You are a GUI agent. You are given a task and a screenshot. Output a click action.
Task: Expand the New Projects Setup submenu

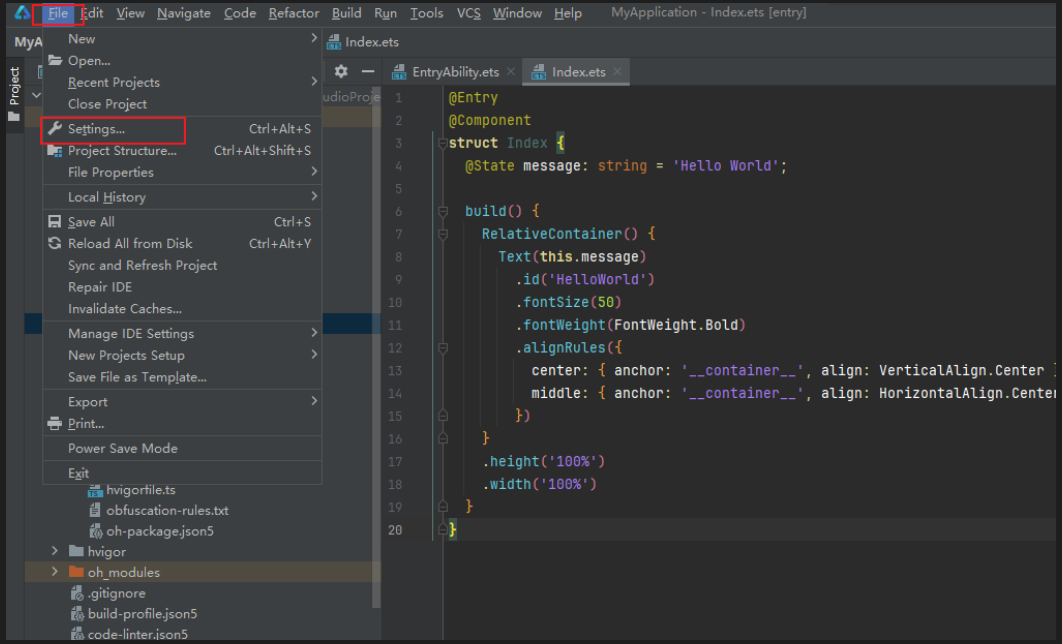182,356
